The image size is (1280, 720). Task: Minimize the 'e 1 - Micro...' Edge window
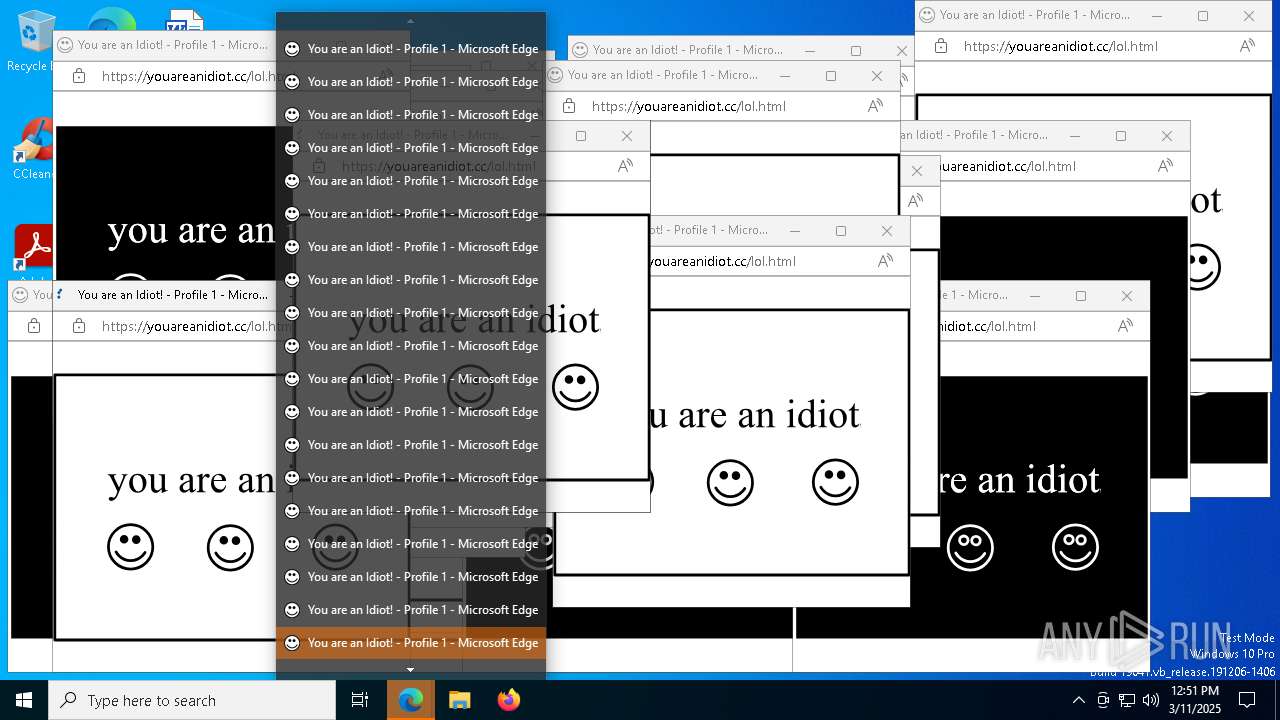1035,296
